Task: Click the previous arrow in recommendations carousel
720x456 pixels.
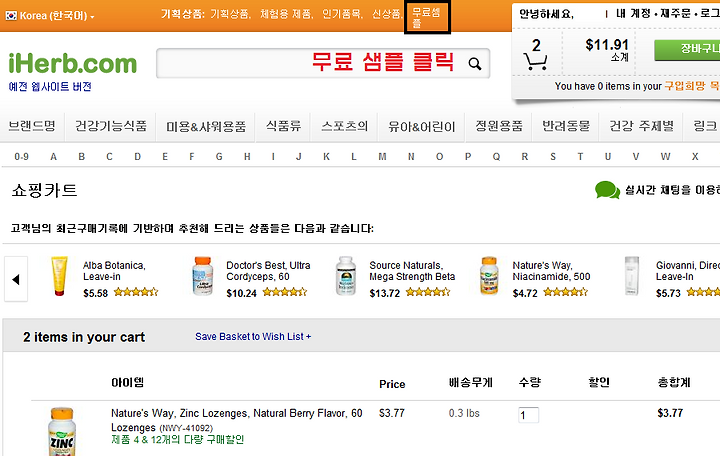Action: (x=16, y=279)
